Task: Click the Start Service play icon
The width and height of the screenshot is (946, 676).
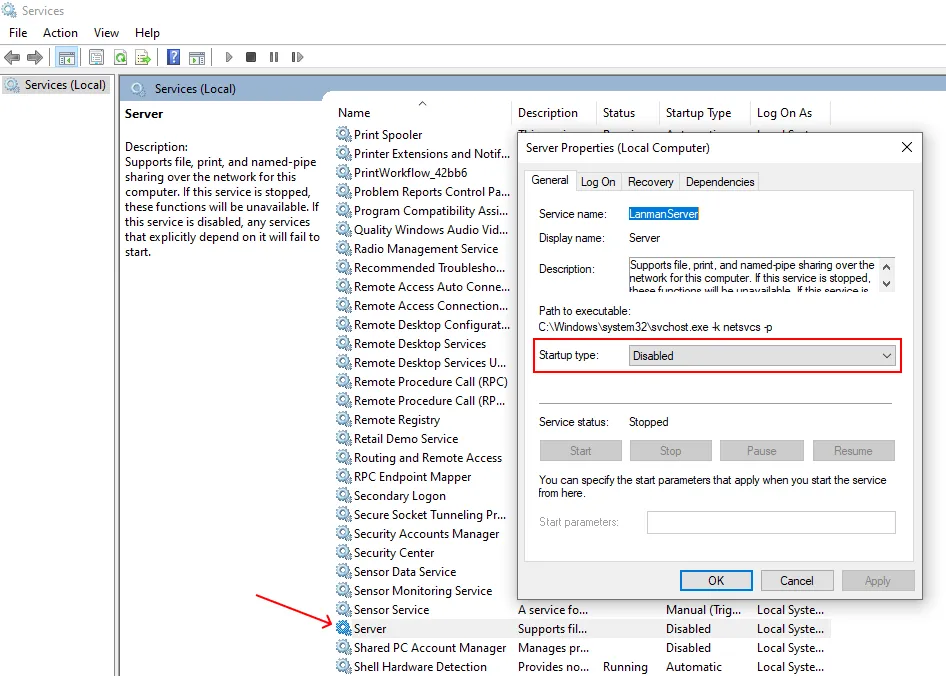Action: 229,57
